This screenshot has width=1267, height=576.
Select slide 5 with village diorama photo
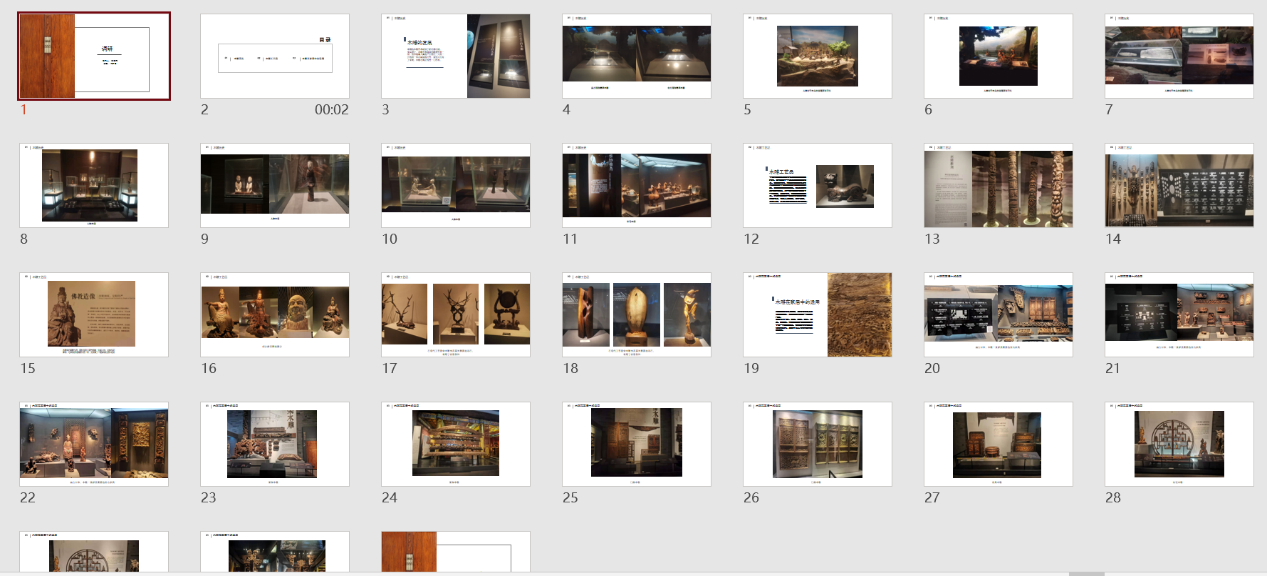tap(817, 56)
